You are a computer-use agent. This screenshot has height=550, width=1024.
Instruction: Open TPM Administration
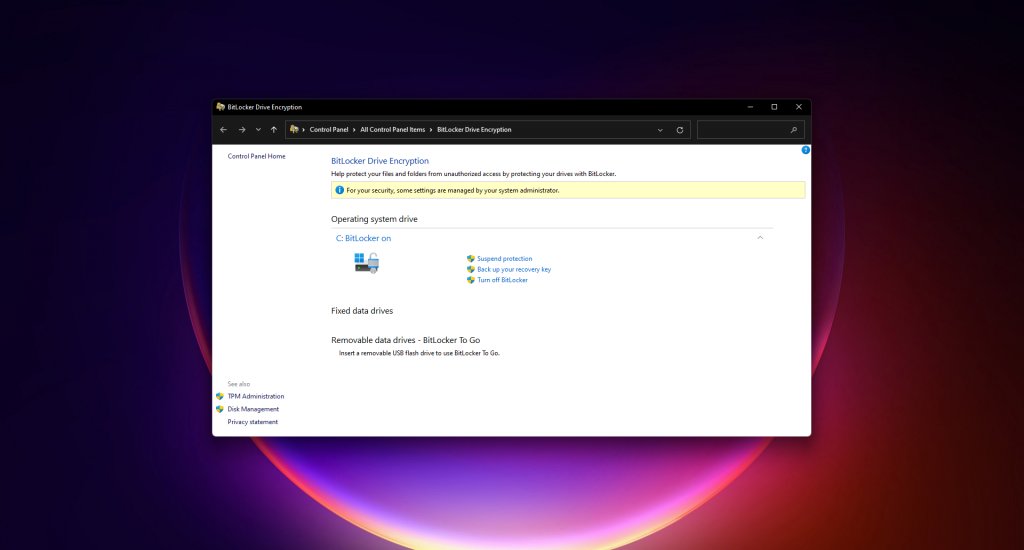click(255, 396)
